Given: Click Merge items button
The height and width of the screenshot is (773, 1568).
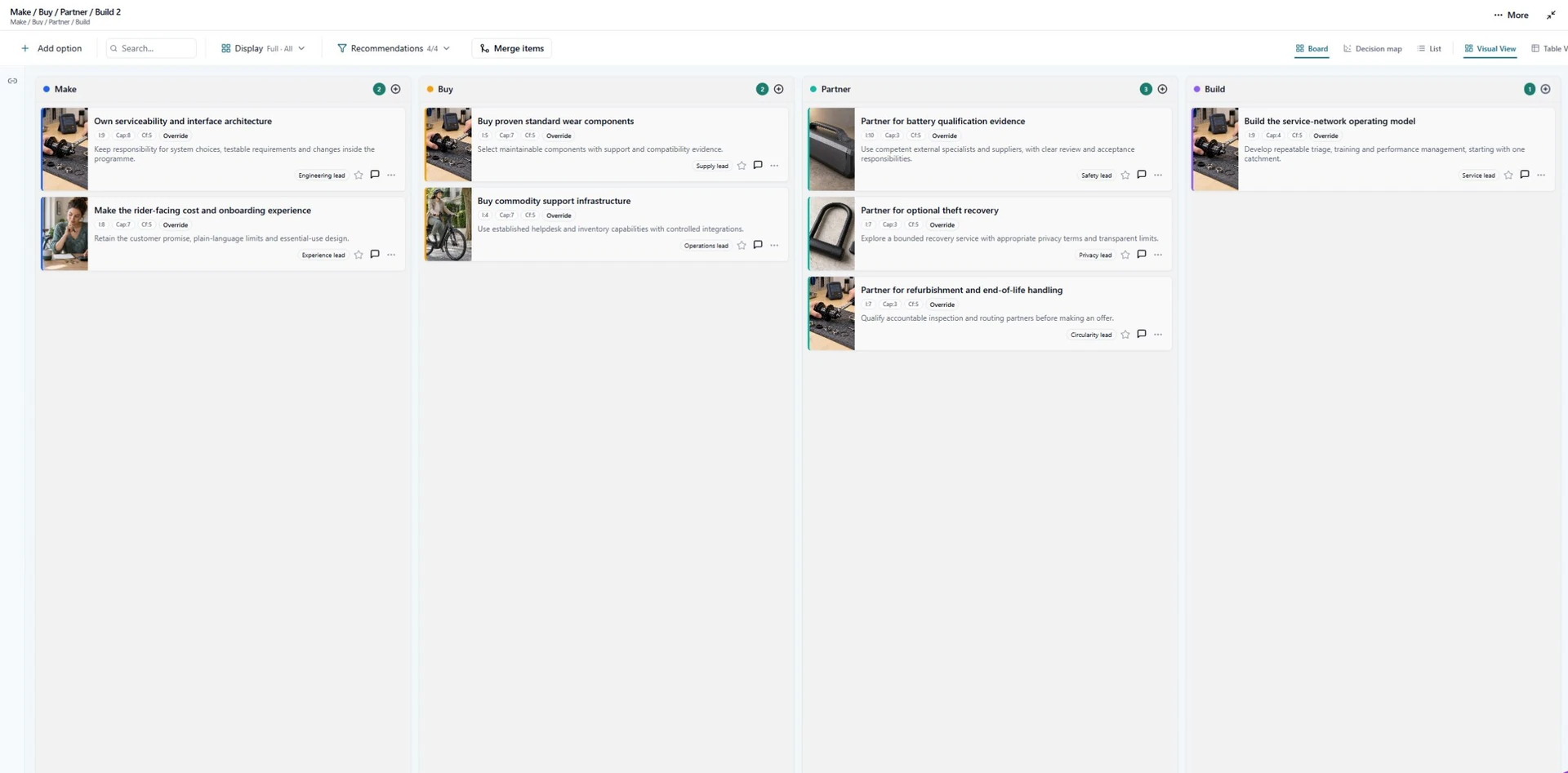Looking at the screenshot, I should click(x=512, y=48).
